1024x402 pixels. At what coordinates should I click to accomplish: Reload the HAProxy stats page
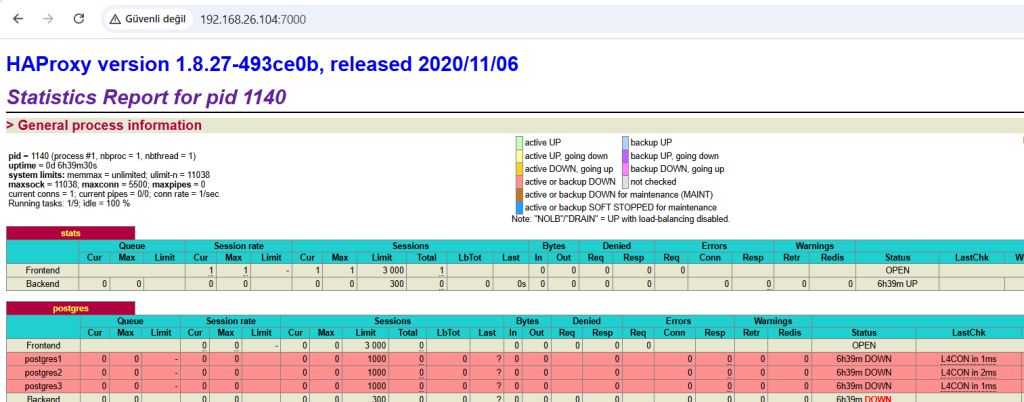click(x=78, y=19)
